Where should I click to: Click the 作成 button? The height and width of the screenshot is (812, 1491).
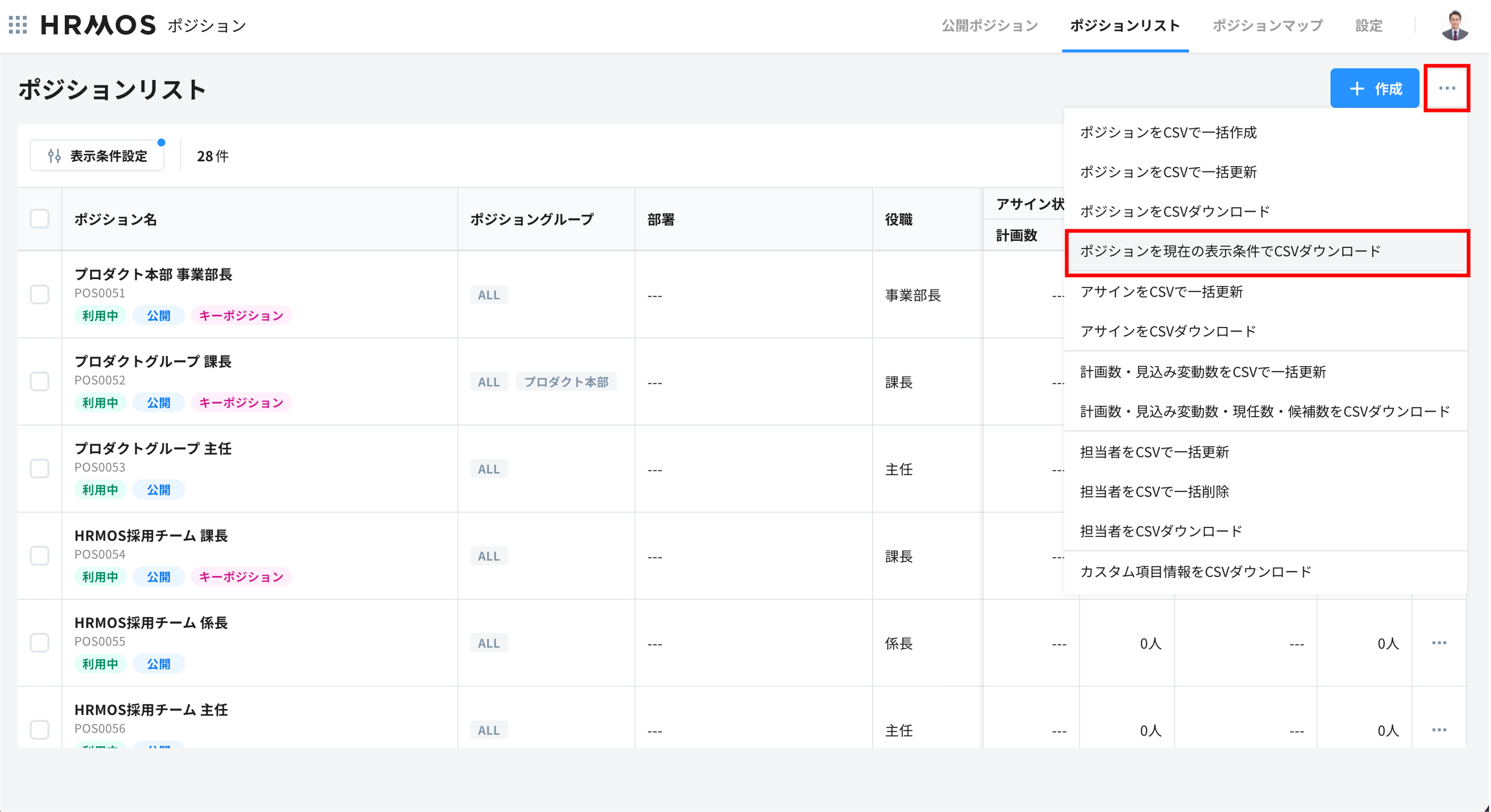pos(1375,89)
